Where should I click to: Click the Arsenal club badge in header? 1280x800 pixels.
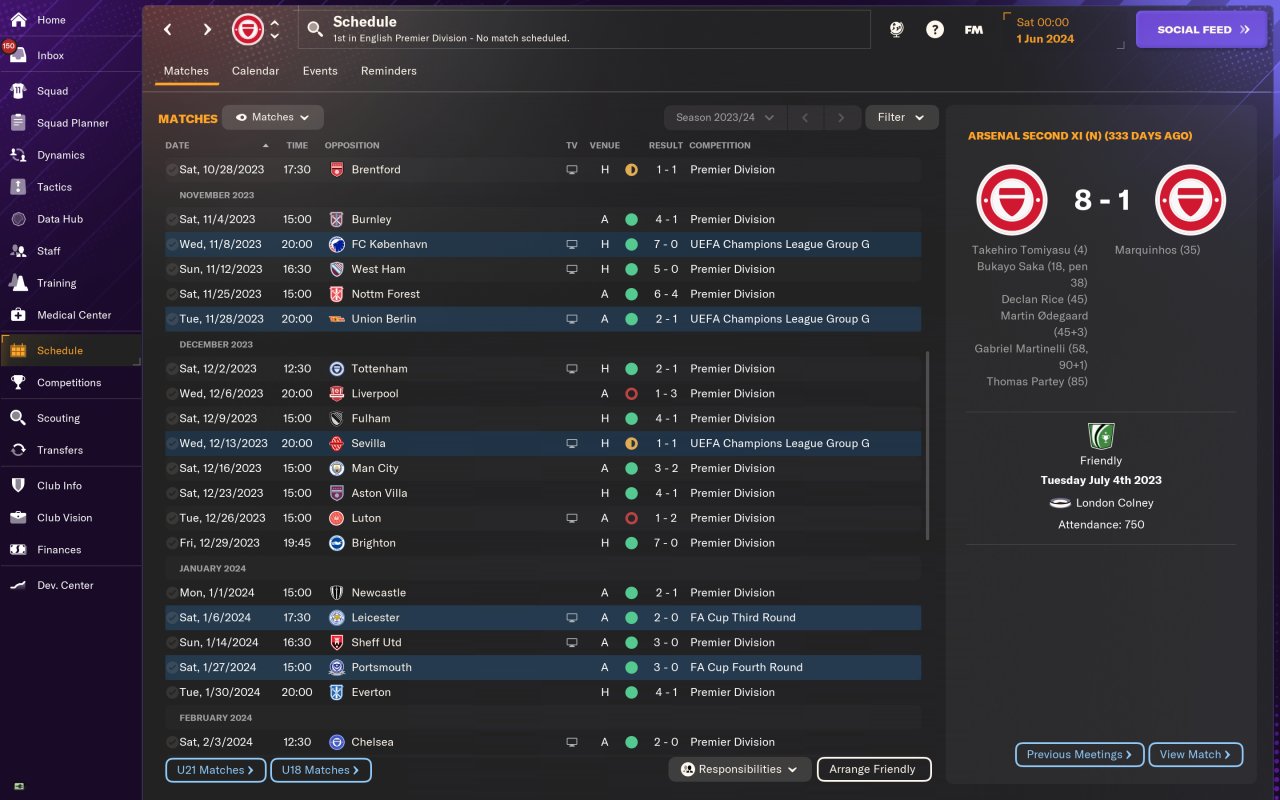(248, 30)
